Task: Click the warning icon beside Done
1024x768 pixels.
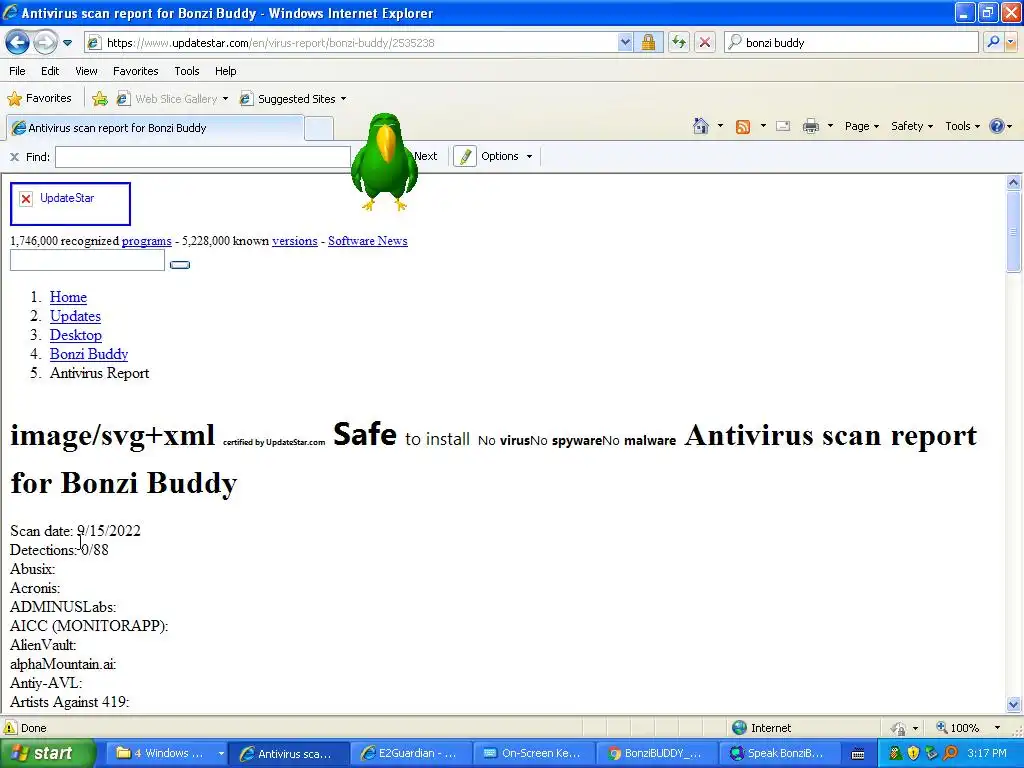Action: (10, 728)
